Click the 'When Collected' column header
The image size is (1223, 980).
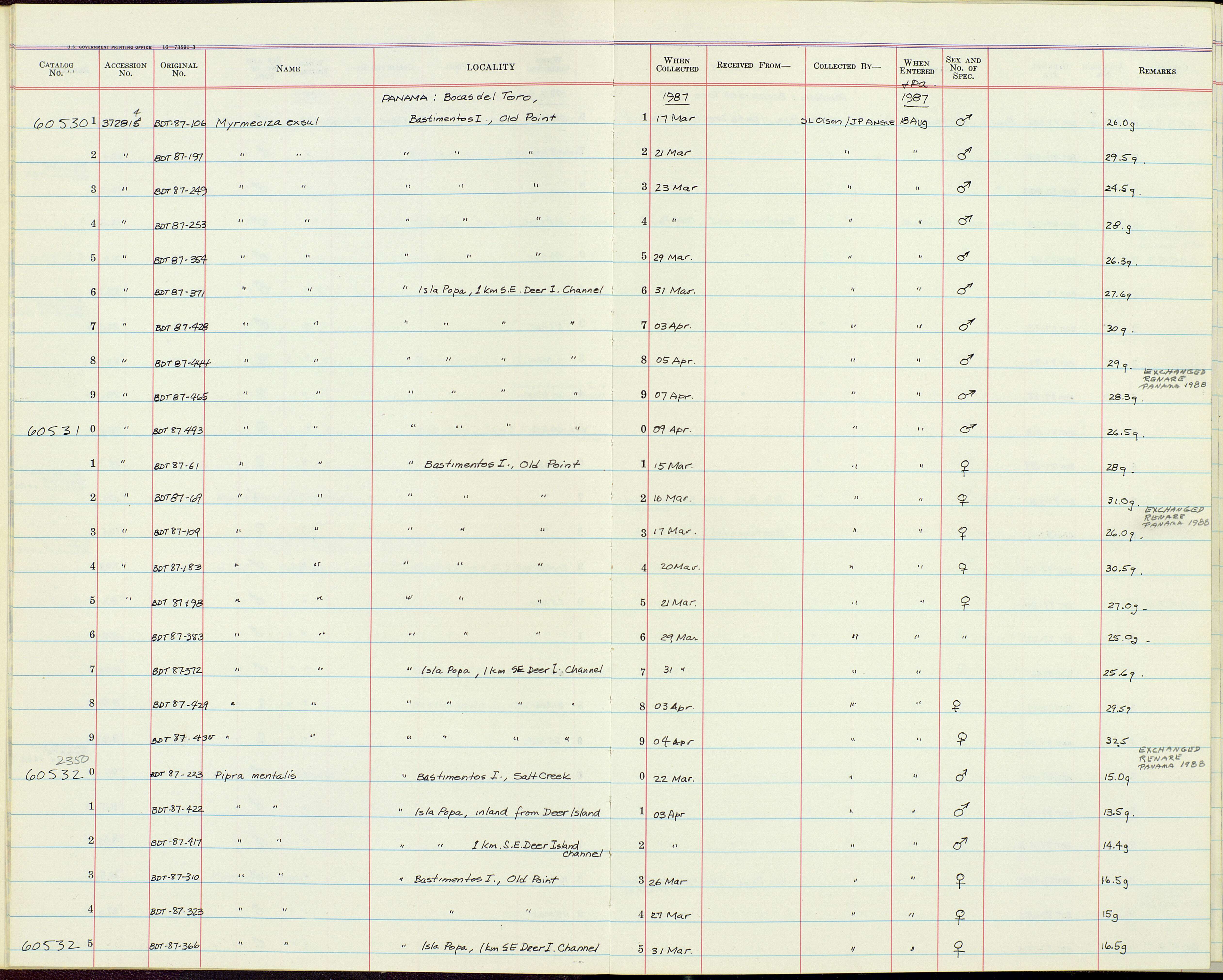coord(677,65)
